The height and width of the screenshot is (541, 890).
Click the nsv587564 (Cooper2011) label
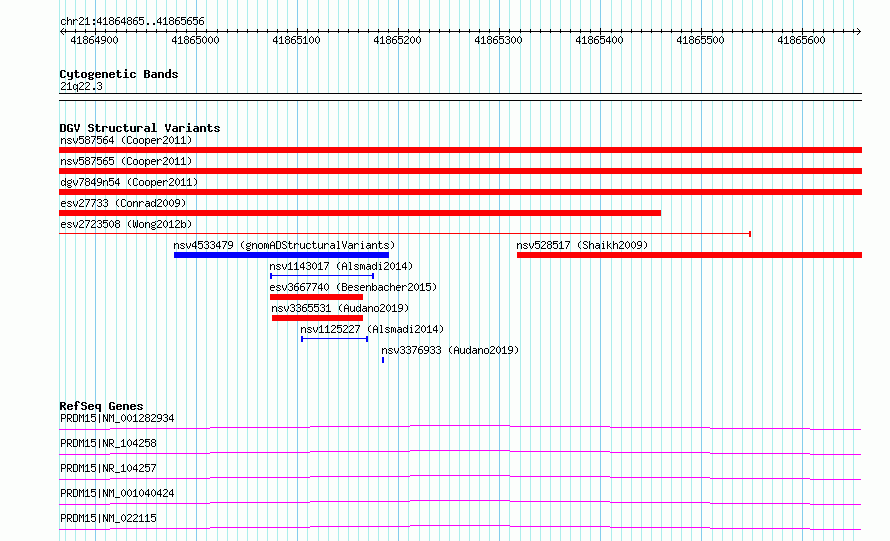point(126,140)
